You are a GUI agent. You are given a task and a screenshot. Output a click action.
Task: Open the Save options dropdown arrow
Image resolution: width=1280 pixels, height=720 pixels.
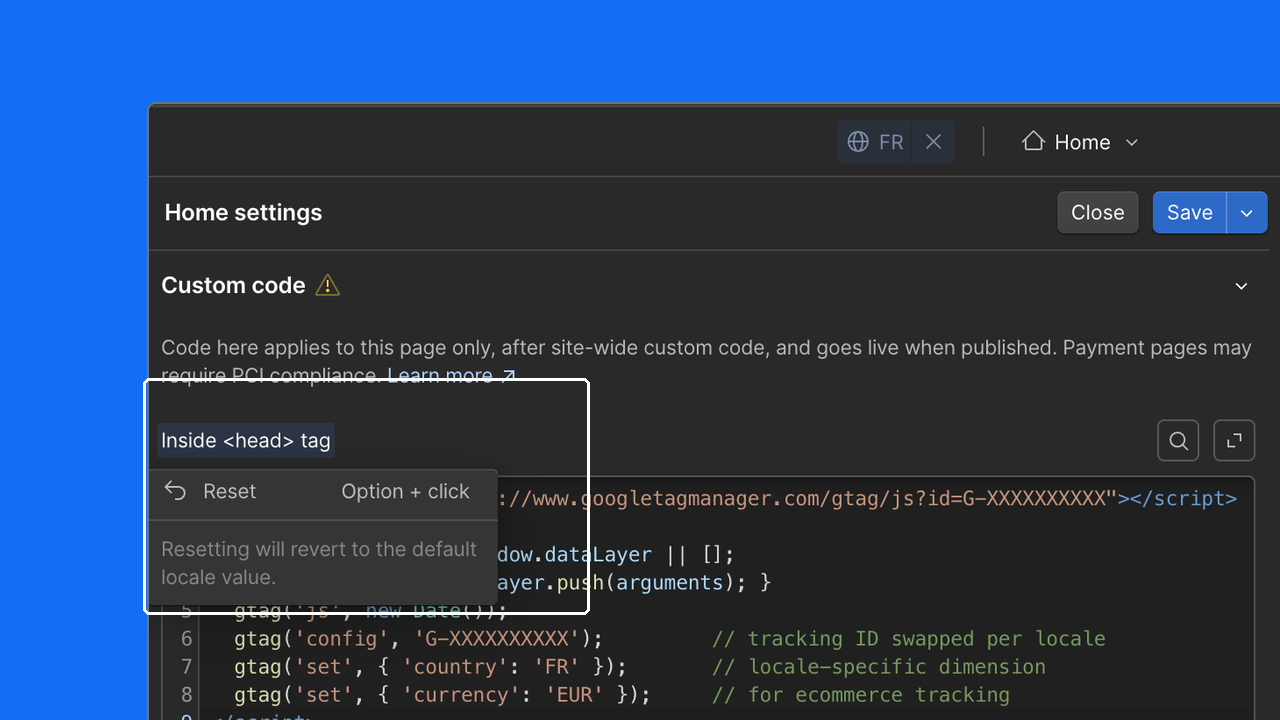coord(1247,213)
